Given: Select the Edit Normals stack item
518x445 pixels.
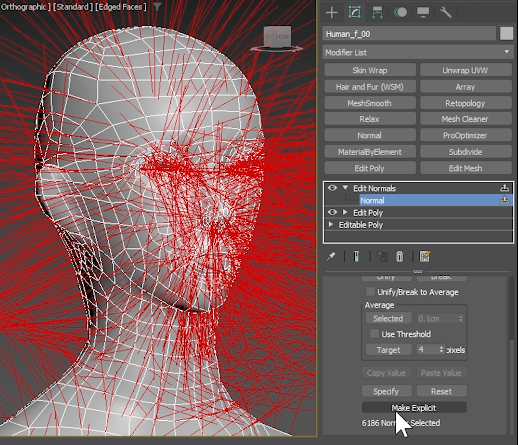Looking at the screenshot, I should coord(375,188).
